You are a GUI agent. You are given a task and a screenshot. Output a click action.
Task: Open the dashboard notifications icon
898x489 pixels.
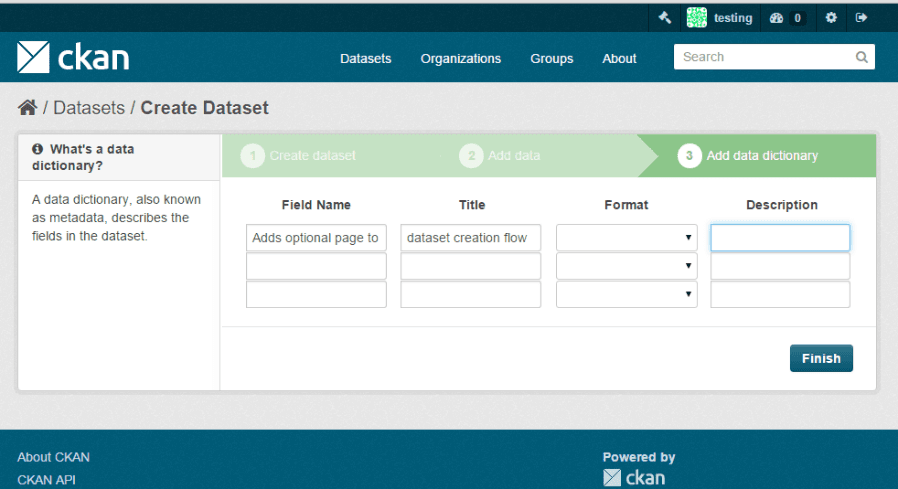(x=777, y=18)
